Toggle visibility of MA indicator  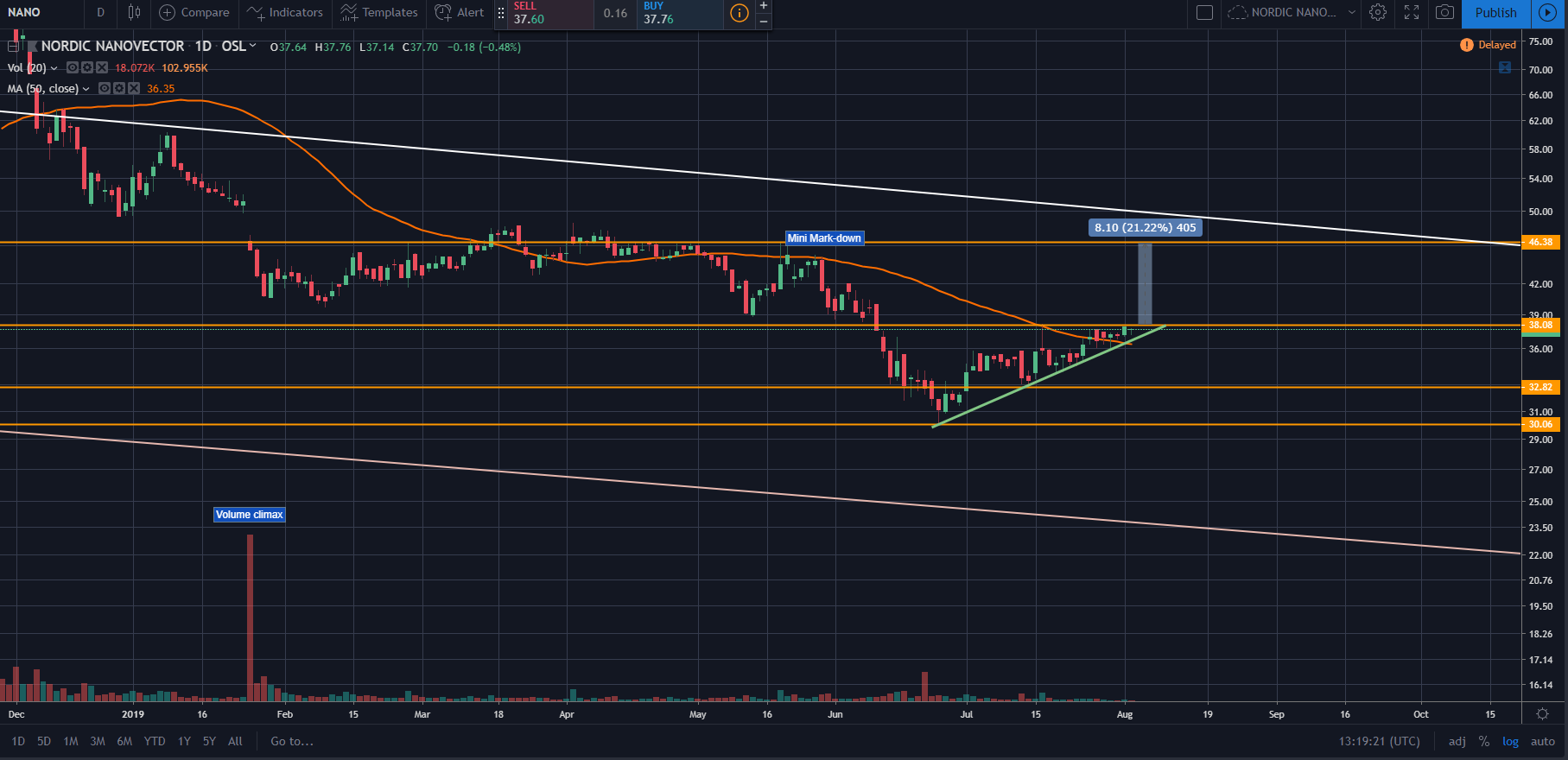pos(105,88)
